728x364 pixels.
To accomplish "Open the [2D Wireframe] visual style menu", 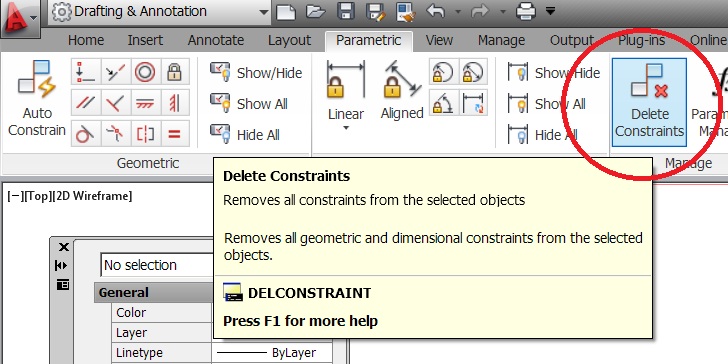I will (x=92, y=196).
